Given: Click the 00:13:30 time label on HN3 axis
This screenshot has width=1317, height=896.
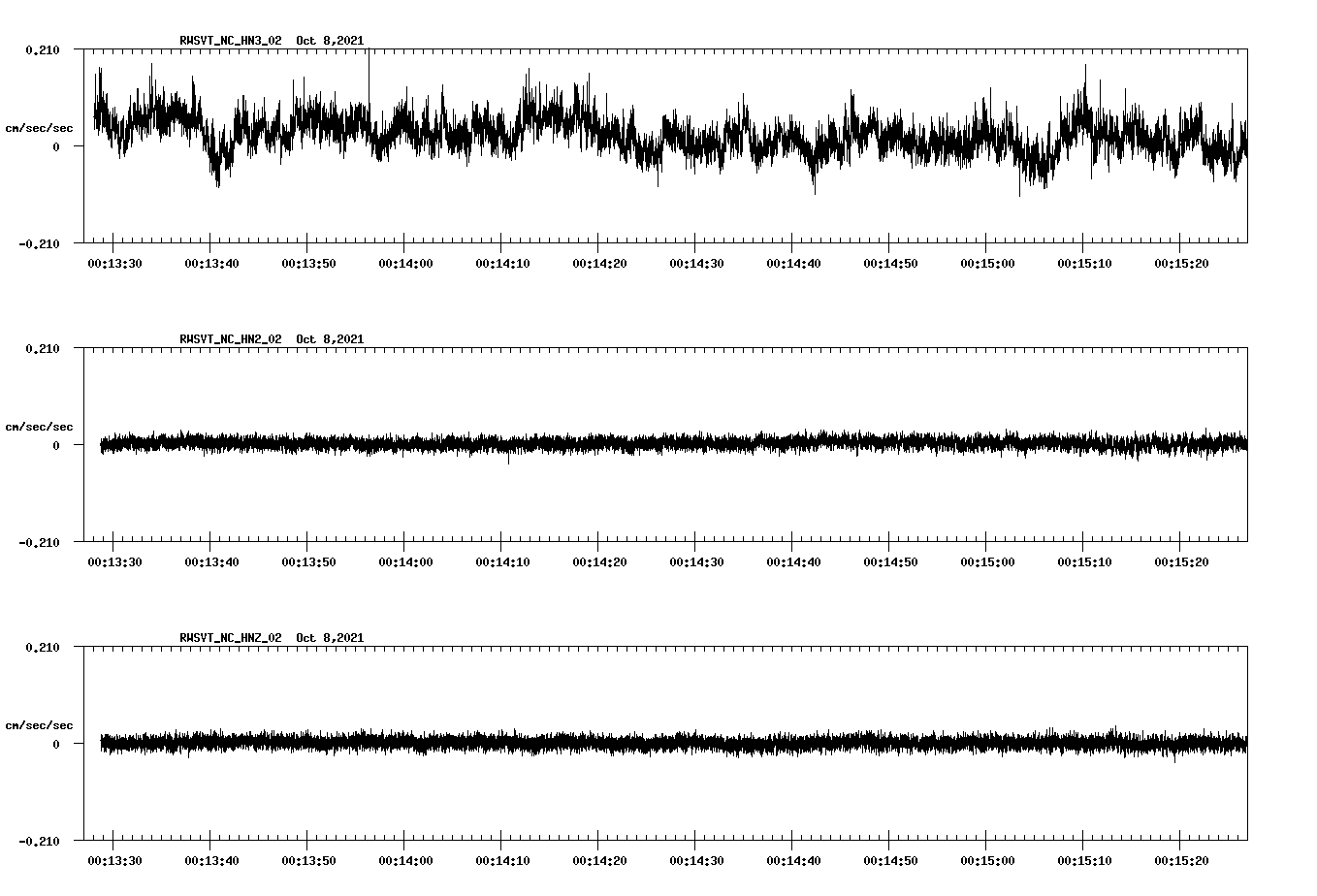Looking at the screenshot, I should click(115, 264).
